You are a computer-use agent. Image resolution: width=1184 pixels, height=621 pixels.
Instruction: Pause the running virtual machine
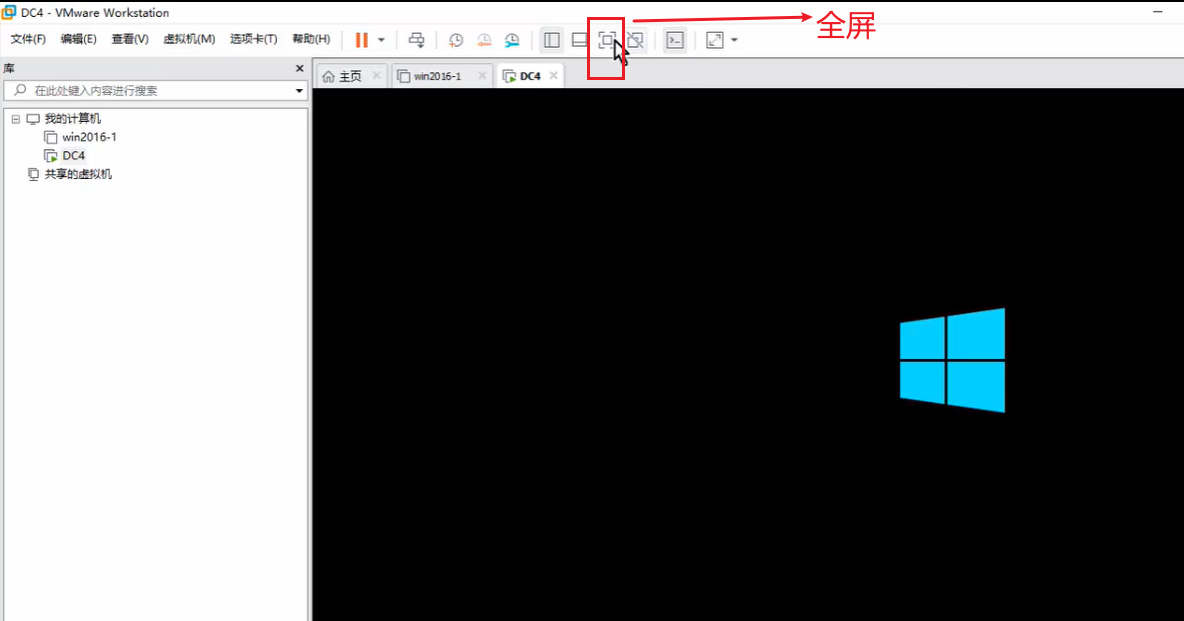(x=362, y=40)
